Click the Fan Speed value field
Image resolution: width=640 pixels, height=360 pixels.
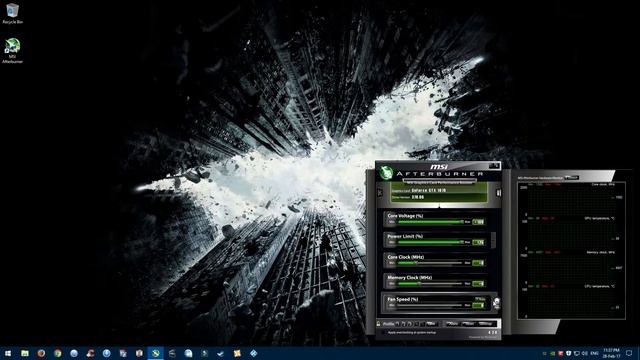coord(478,305)
